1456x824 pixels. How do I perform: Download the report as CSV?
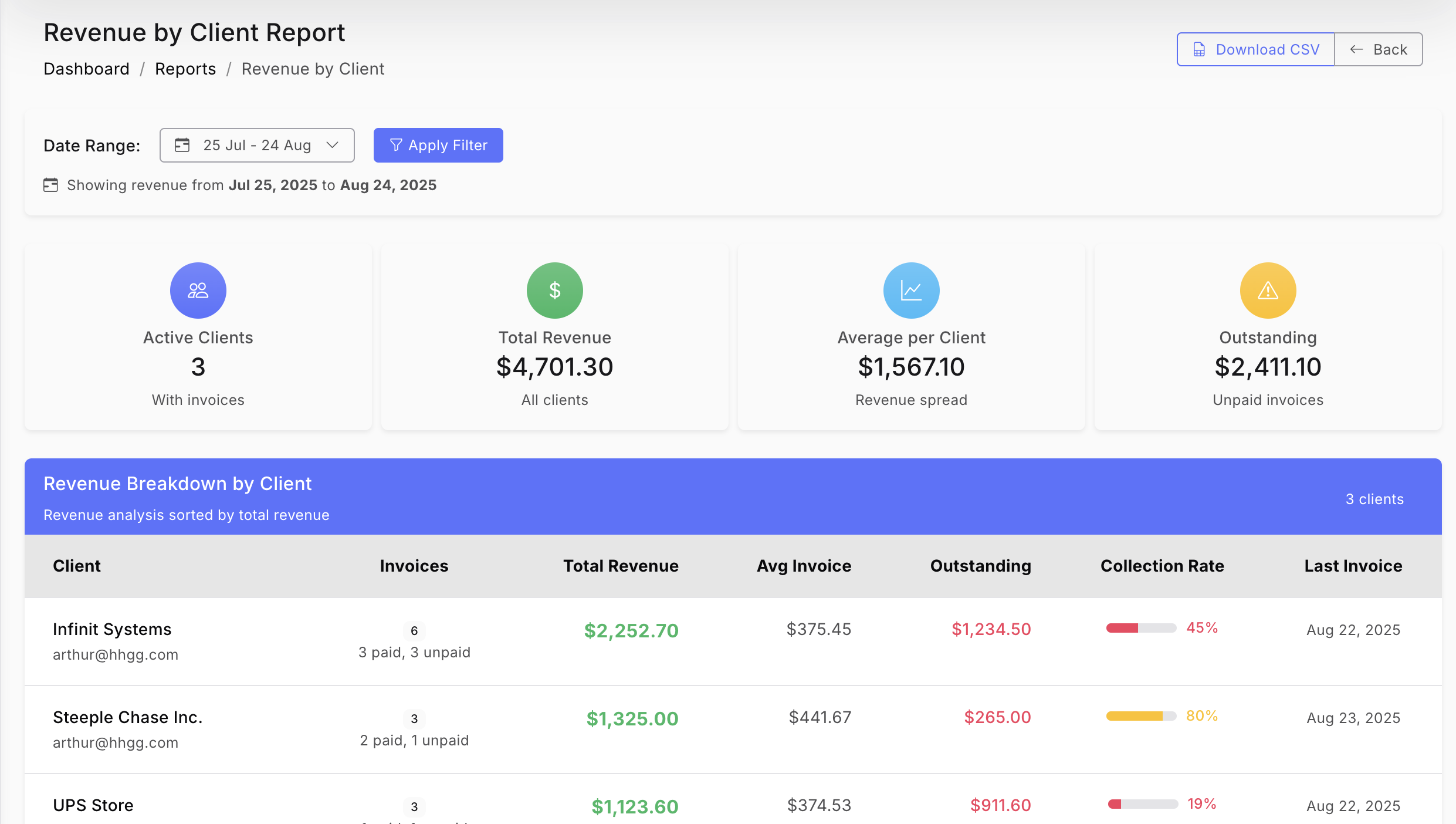[1255, 50]
